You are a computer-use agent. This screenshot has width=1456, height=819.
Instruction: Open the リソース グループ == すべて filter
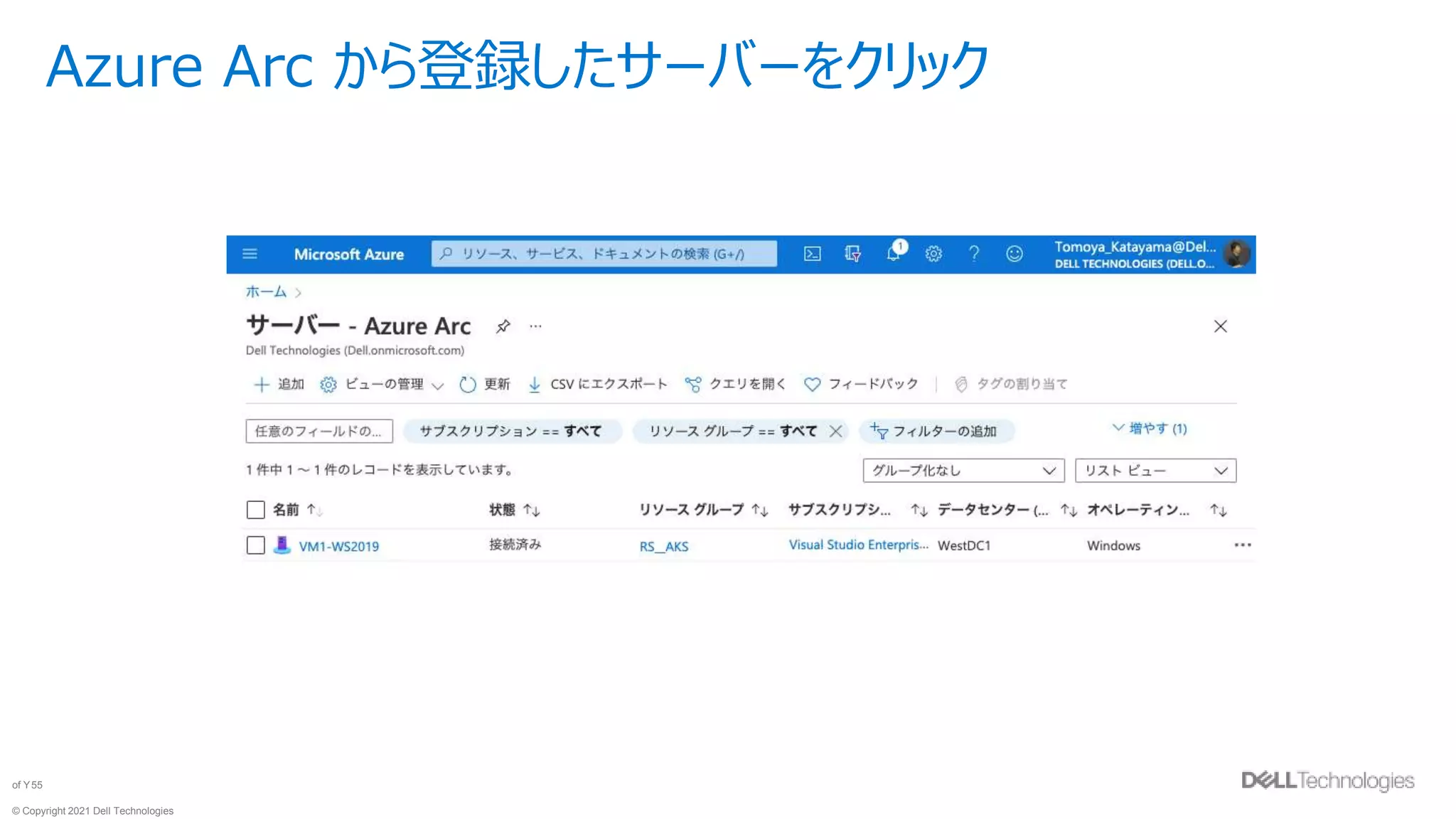tap(732, 432)
